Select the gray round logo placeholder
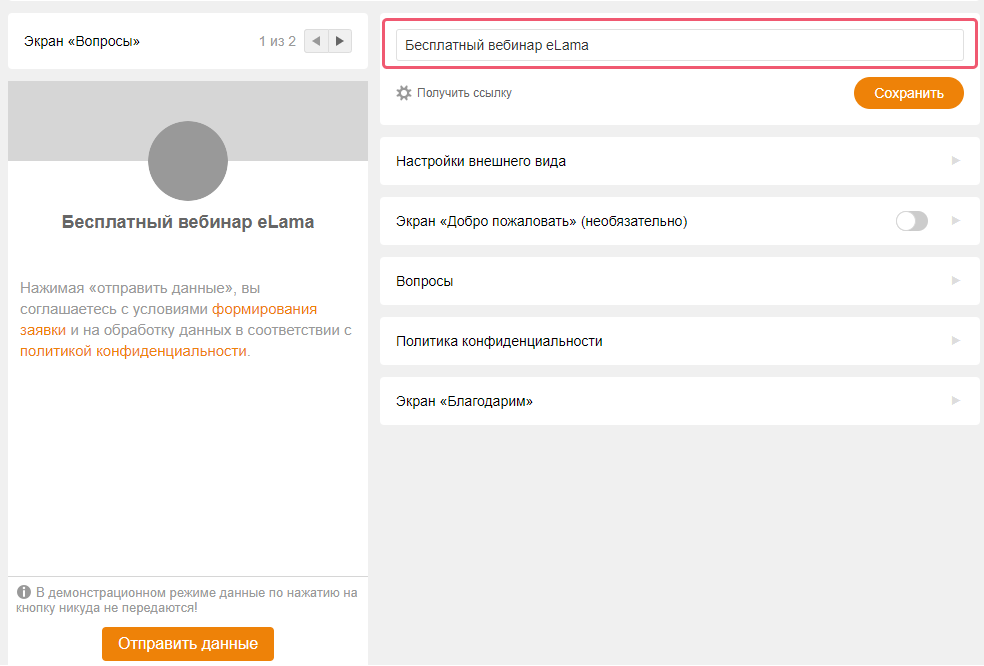 coord(188,161)
